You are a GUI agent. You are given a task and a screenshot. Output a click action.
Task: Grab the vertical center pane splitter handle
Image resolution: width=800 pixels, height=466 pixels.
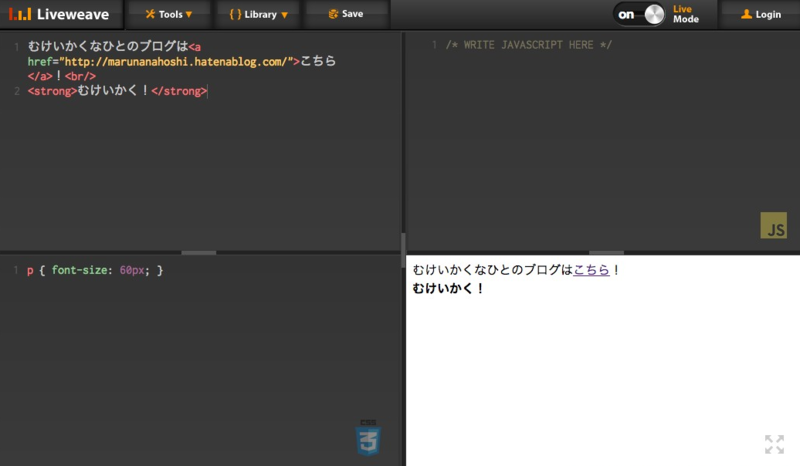(x=403, y=250)
